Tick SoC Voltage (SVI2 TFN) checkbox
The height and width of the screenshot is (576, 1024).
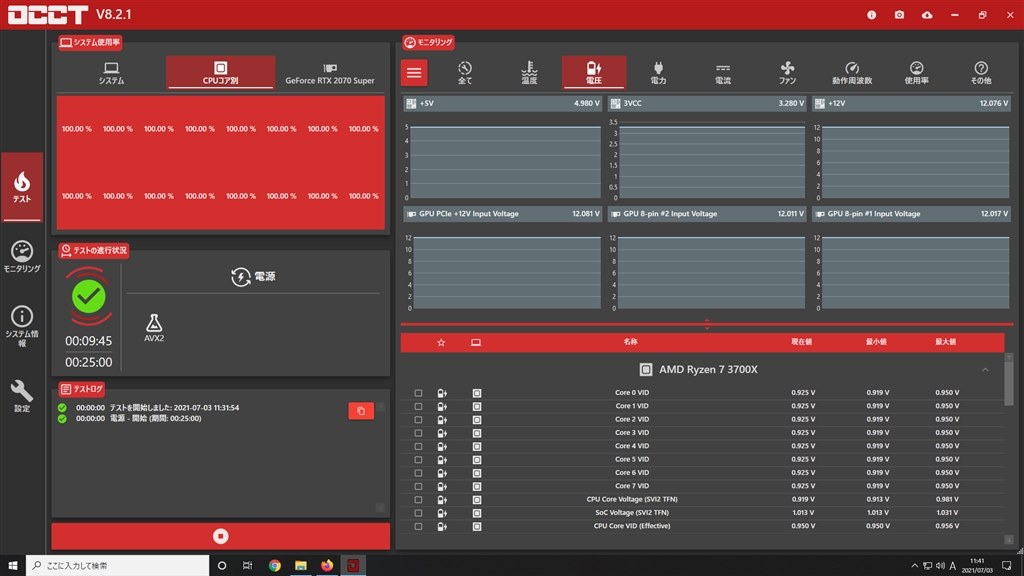[418, 513]
